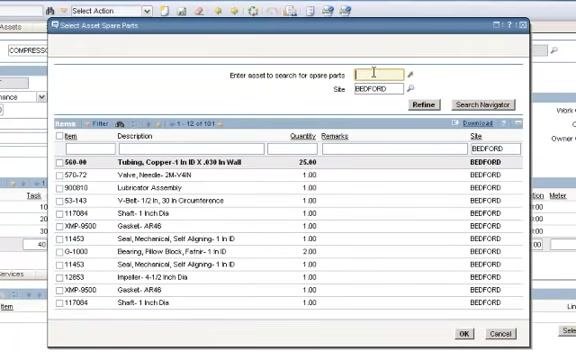Screen dimensions: 576x360
Task: Sort by the Site column header
Action: coord(476,136)
